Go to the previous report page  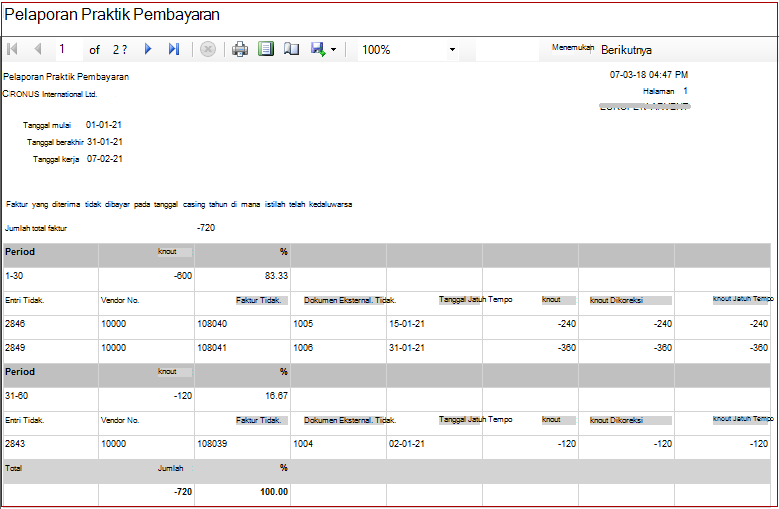click(38, 49)
